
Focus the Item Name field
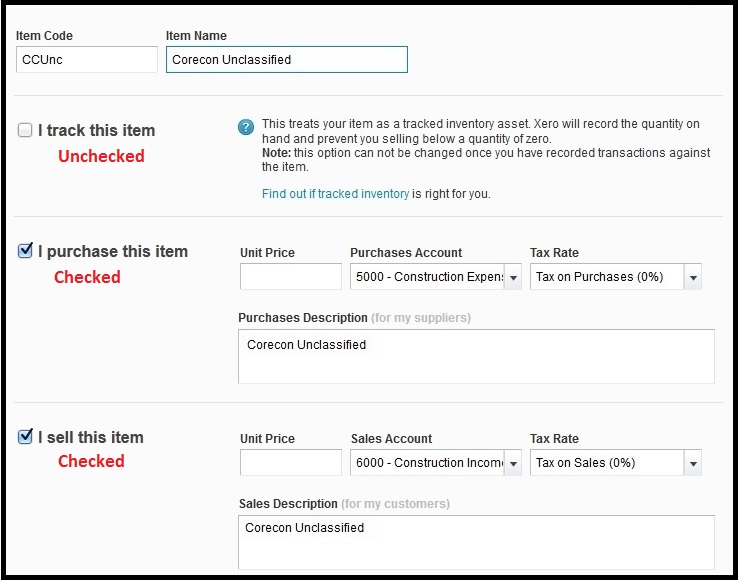287,59
